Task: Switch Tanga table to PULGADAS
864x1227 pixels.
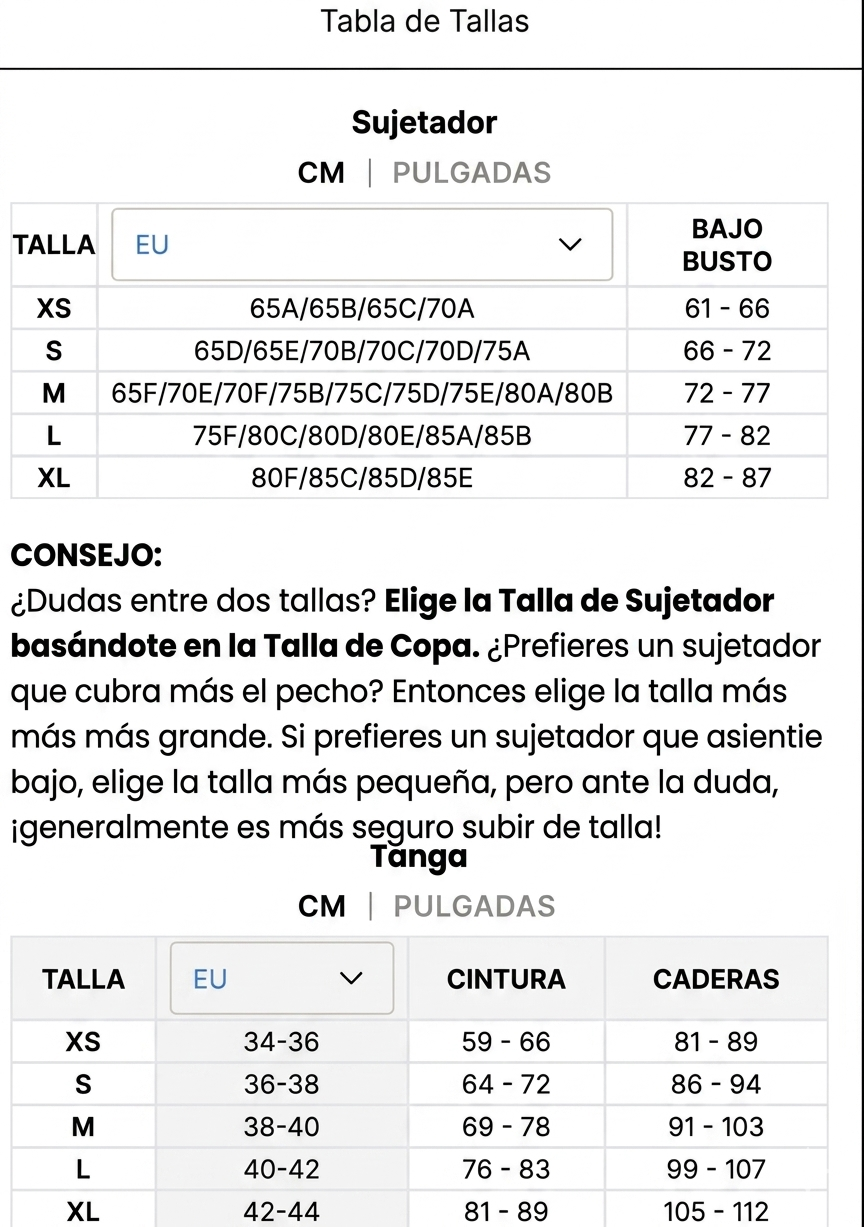Action: coord(474,907)
